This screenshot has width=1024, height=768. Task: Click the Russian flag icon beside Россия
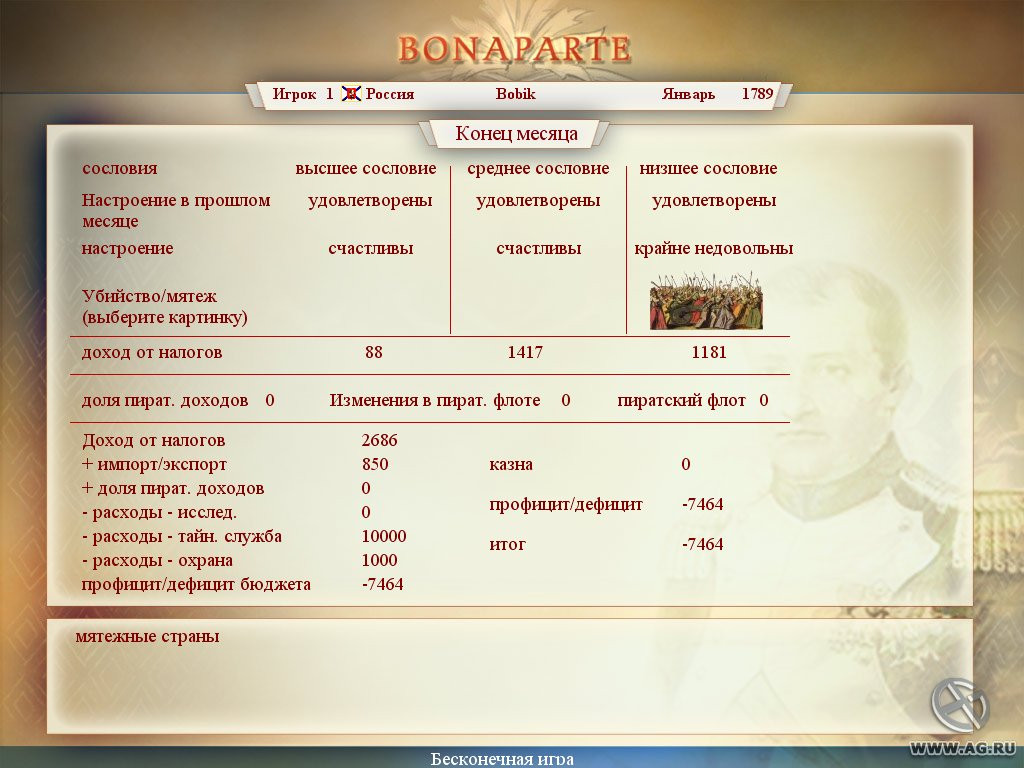point(351,94)
